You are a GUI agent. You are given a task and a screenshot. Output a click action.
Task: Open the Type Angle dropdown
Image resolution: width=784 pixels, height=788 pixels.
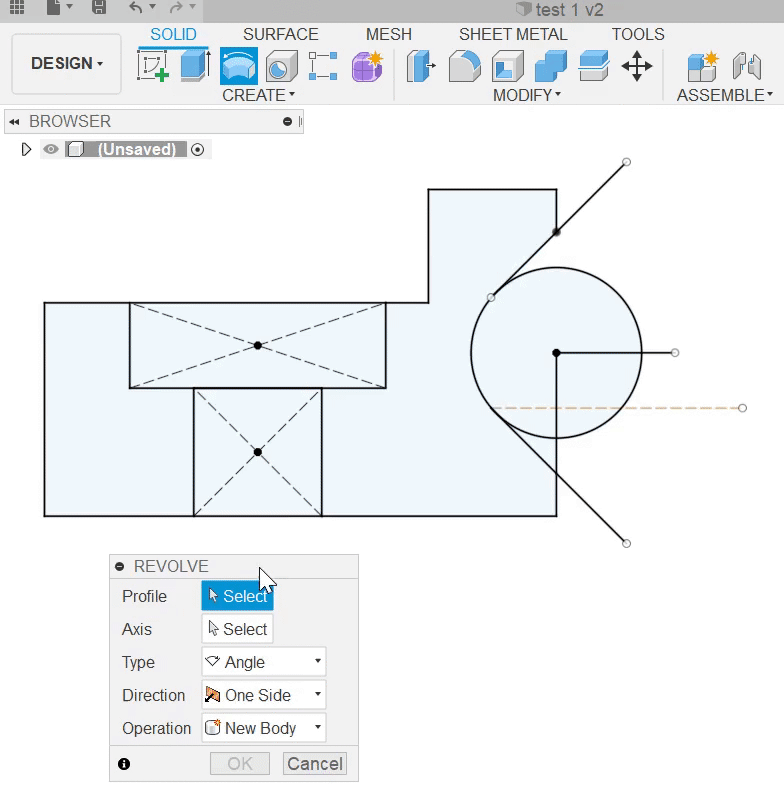(264, 662)
